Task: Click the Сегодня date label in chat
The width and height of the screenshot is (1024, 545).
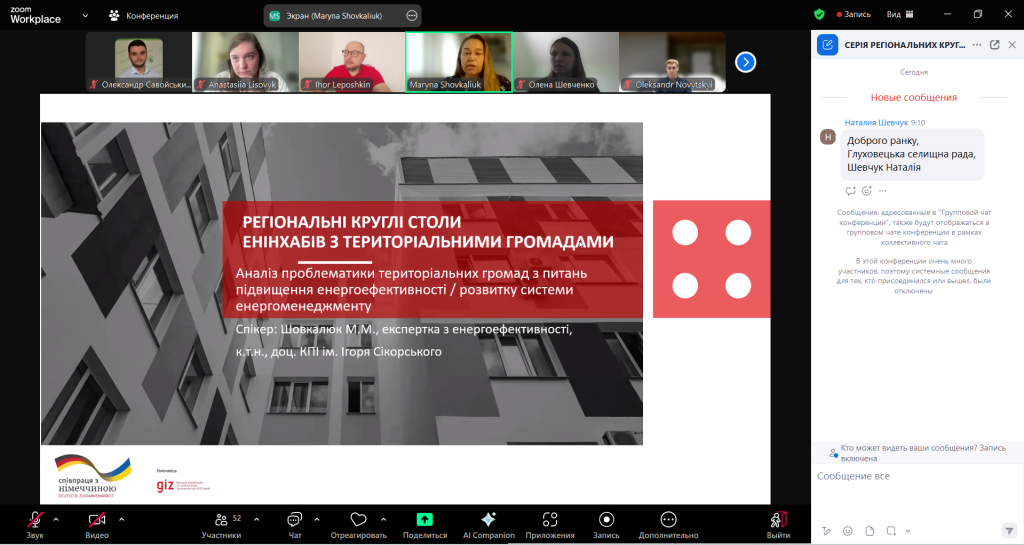Action: tap(914, 72)
